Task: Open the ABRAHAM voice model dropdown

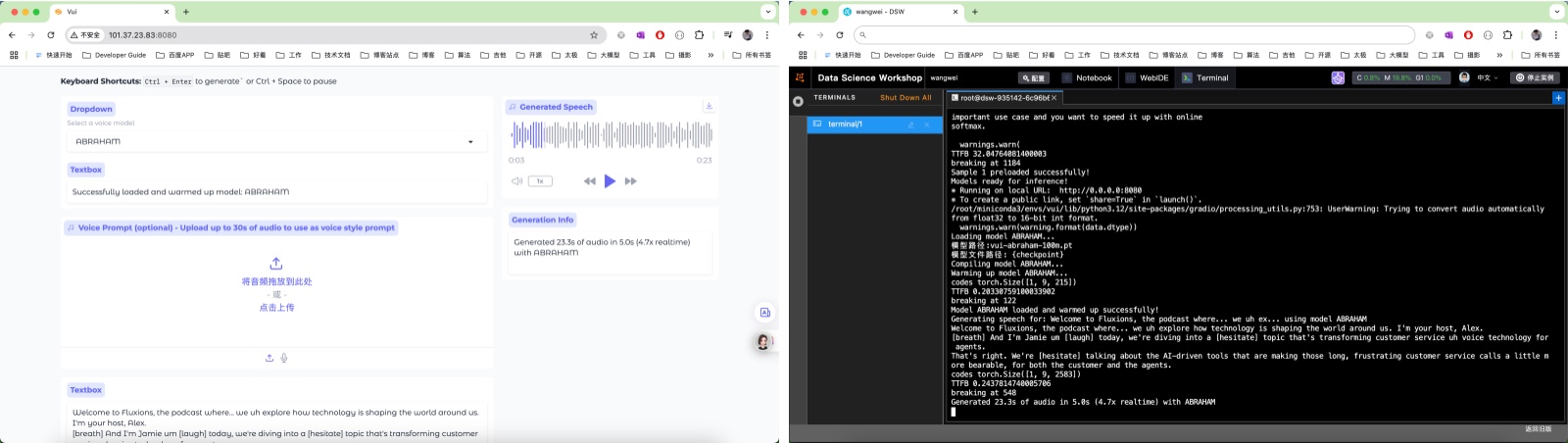Action: [x=276, y=141]
